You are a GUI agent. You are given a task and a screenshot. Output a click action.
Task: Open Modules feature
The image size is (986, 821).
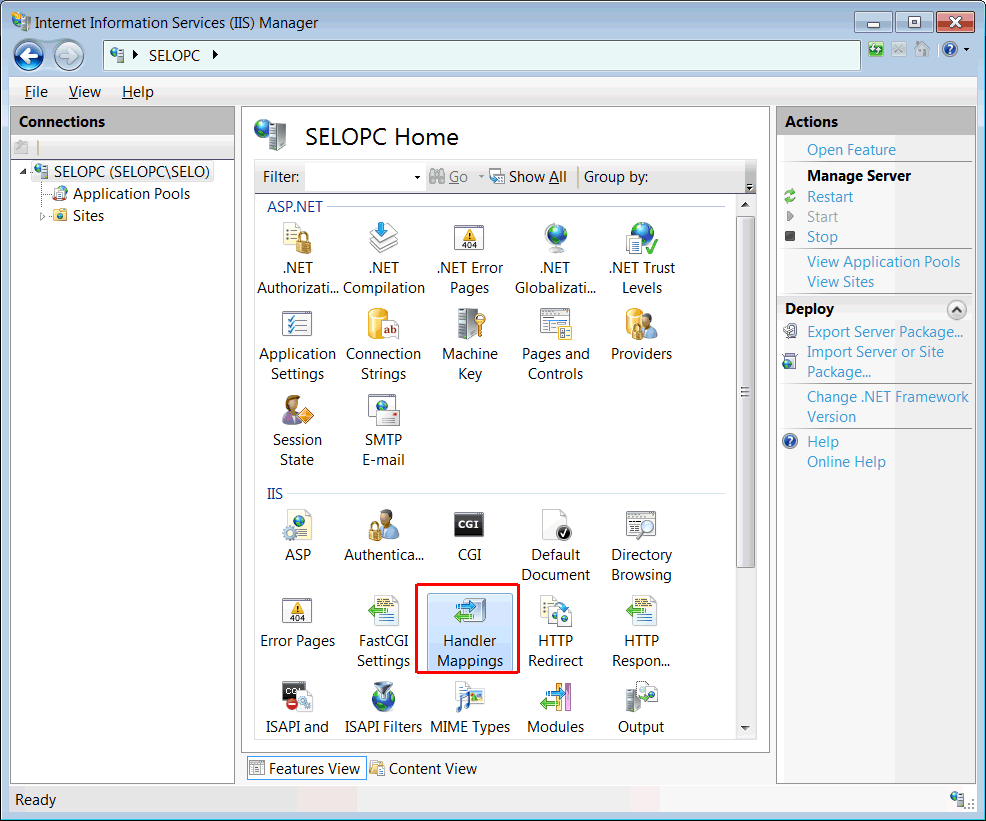555,708
